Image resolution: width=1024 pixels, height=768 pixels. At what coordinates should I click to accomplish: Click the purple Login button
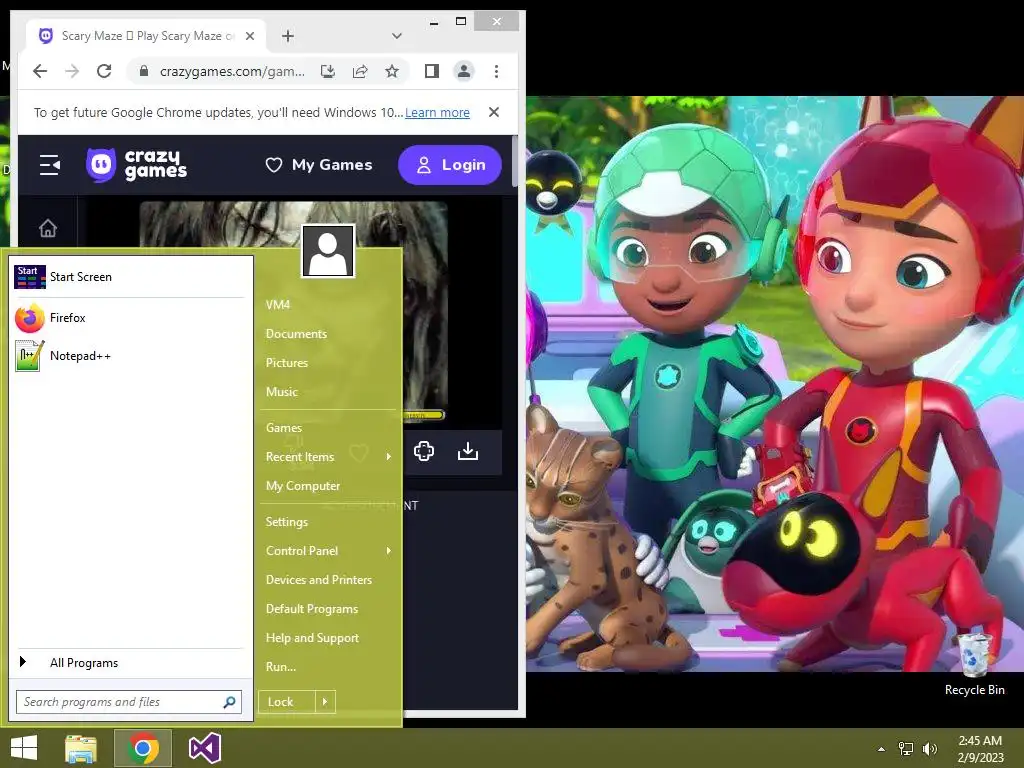coord(450,165)
